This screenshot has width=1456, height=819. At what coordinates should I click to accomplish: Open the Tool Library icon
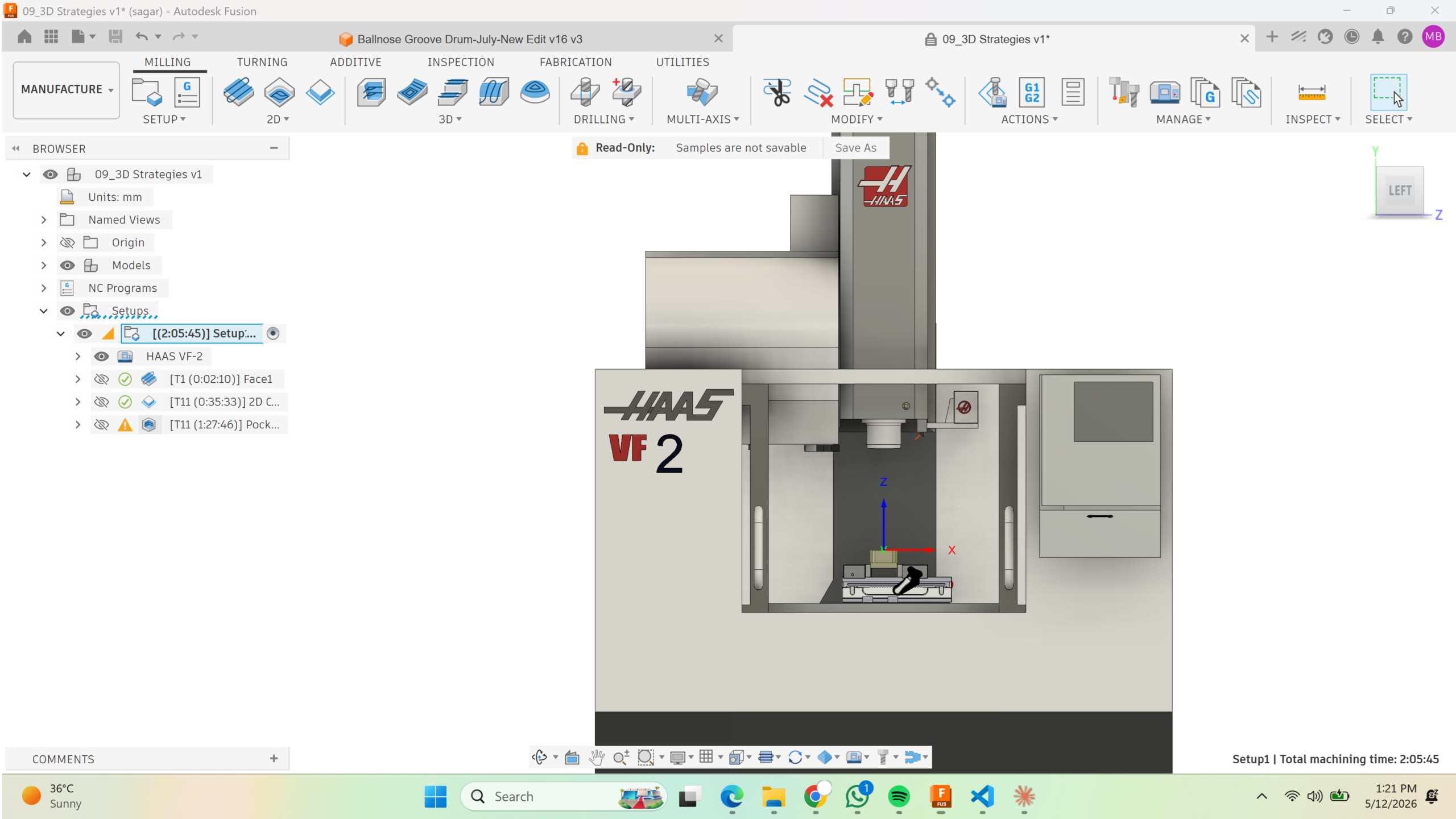pyautogui.click(x=1124, y=92)
